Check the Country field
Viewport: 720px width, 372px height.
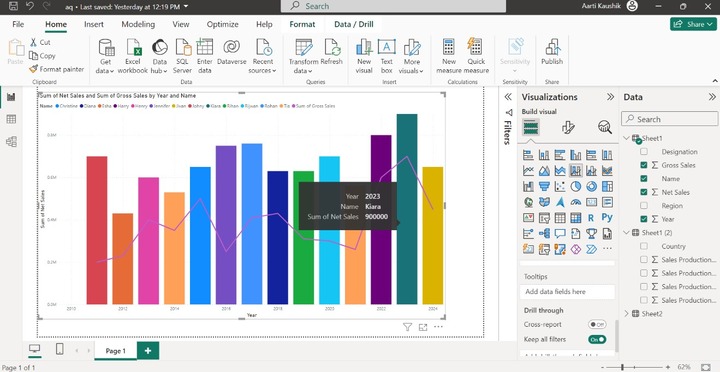(644, 246)
